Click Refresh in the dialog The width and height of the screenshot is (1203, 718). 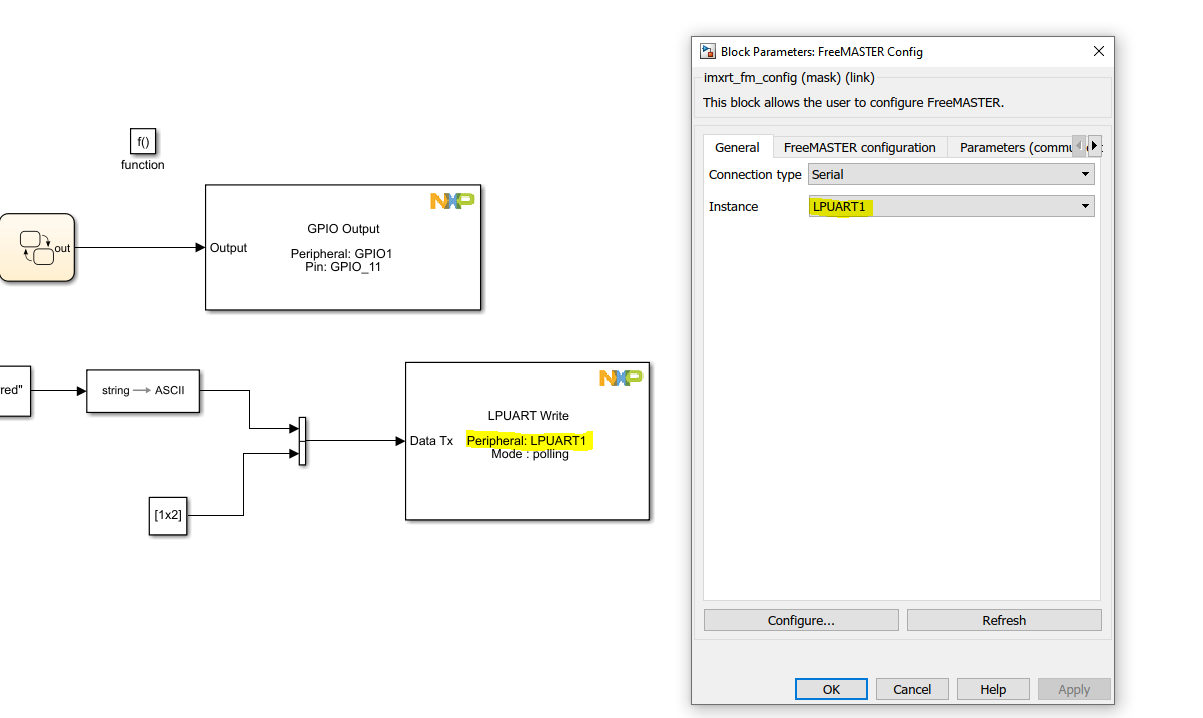click(1003, 620)
